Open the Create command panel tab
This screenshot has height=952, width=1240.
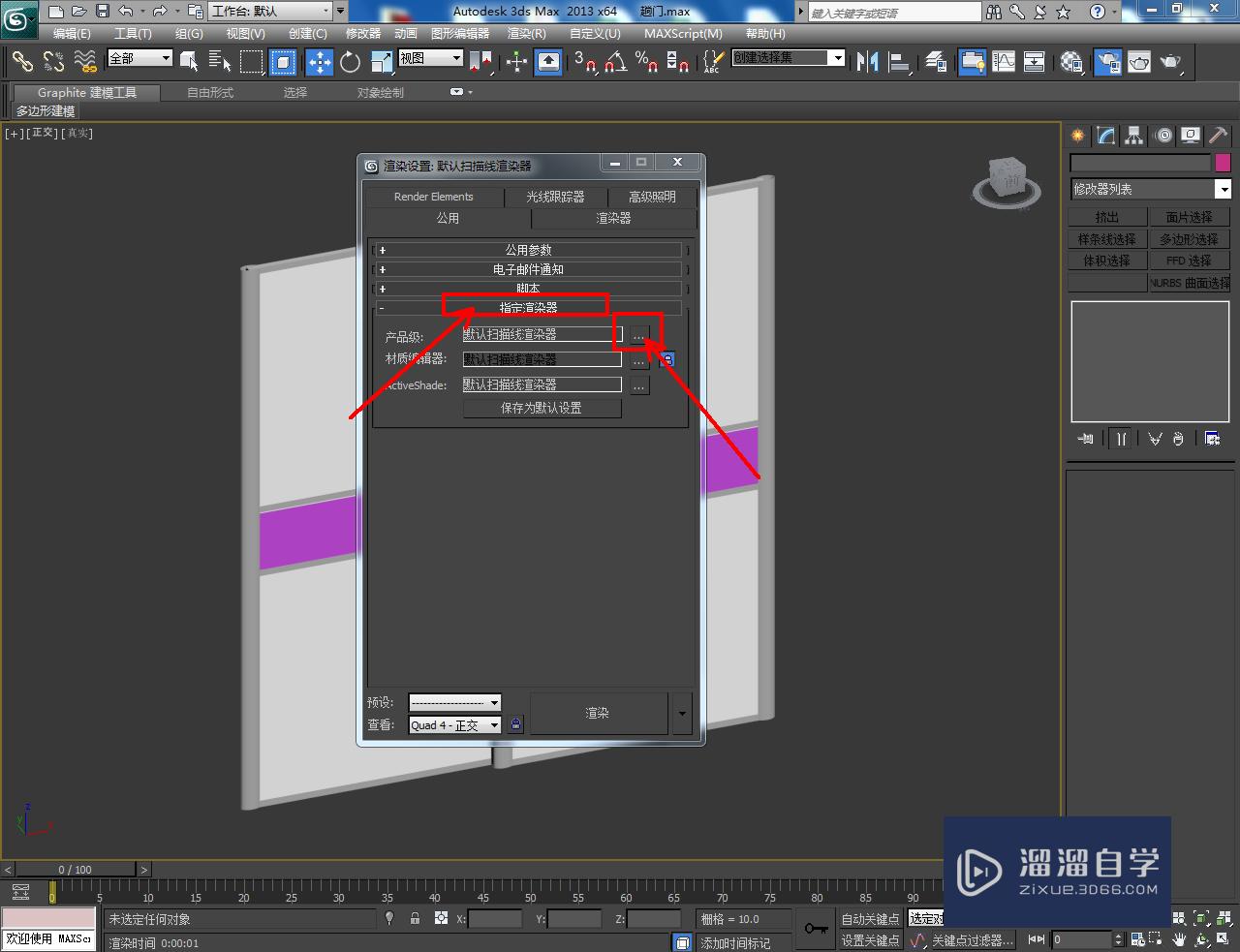[x=1078, y=136]
